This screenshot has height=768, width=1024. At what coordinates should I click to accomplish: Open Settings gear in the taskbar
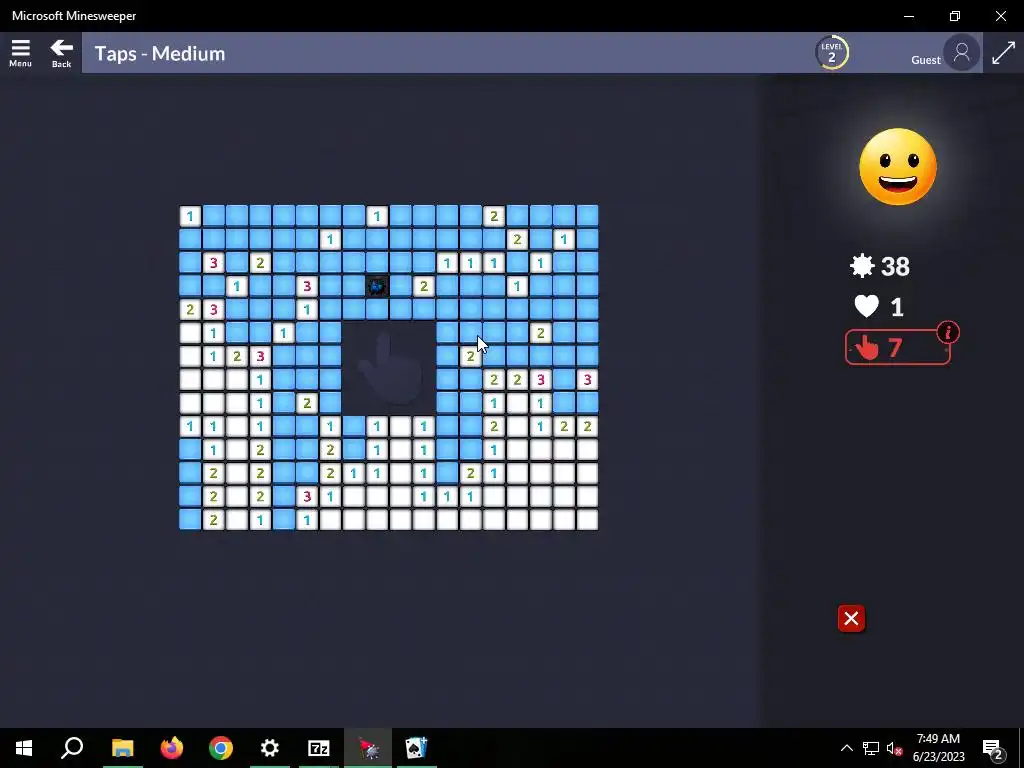(x=270, y=748)
